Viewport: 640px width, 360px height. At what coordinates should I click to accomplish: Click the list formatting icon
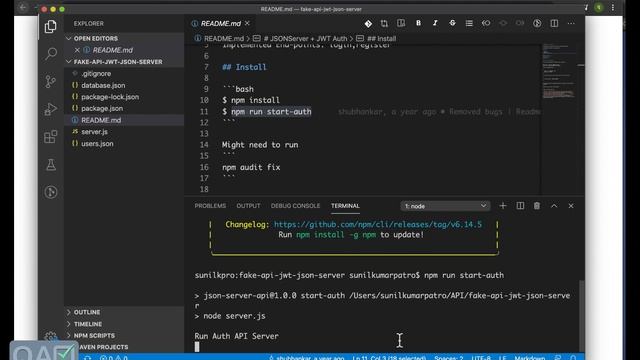[469, 23]
